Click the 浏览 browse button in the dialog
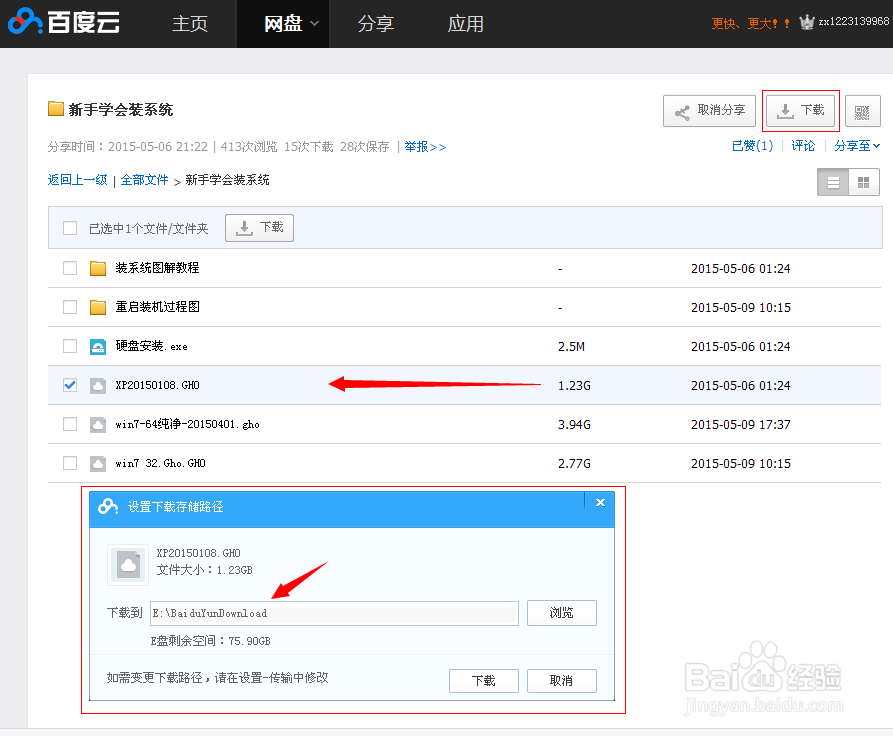Screen dimensions: 893x736 coord(561,613)
